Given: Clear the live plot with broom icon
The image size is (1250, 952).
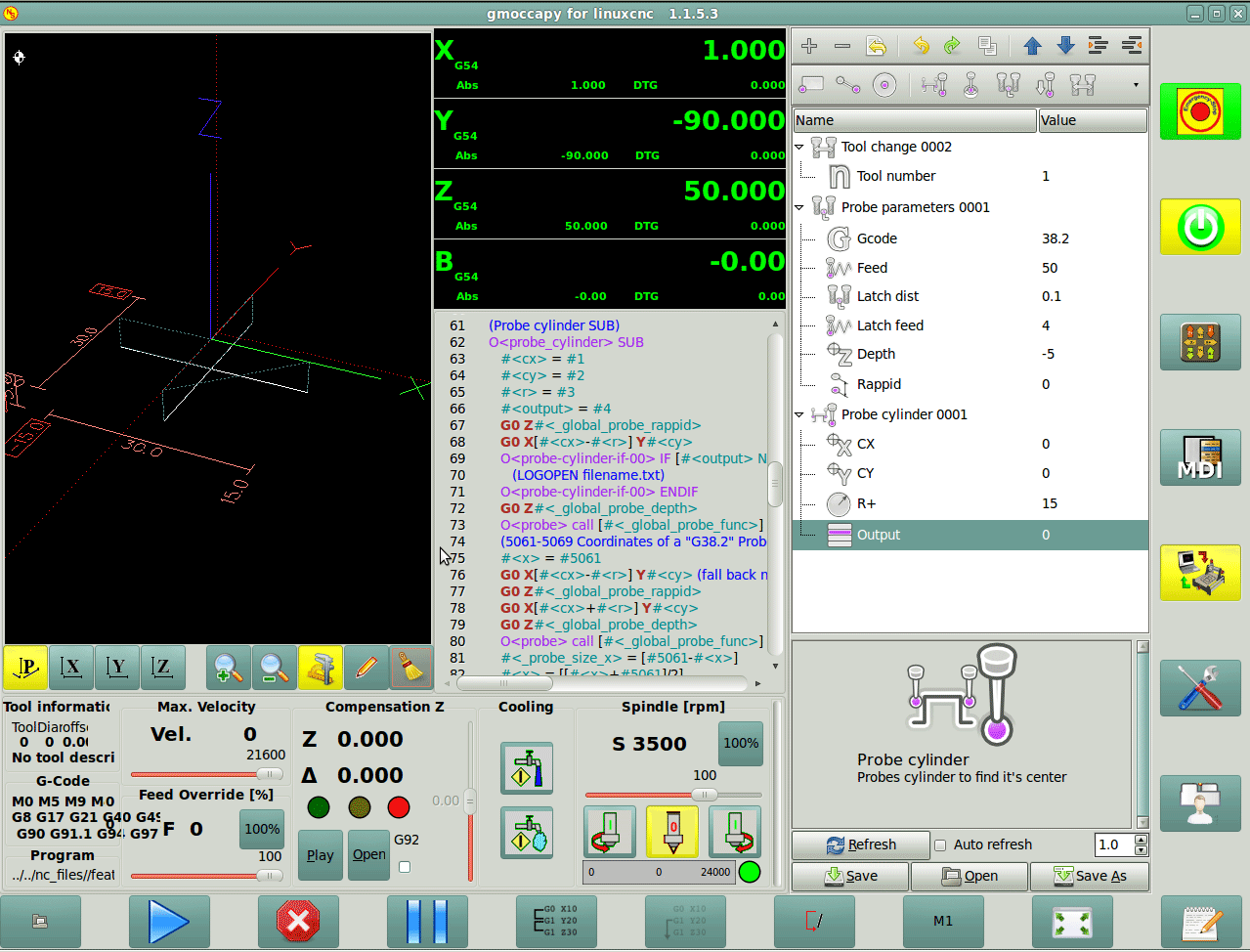Looking at the screenshot, I should click(x=411, y=669).
